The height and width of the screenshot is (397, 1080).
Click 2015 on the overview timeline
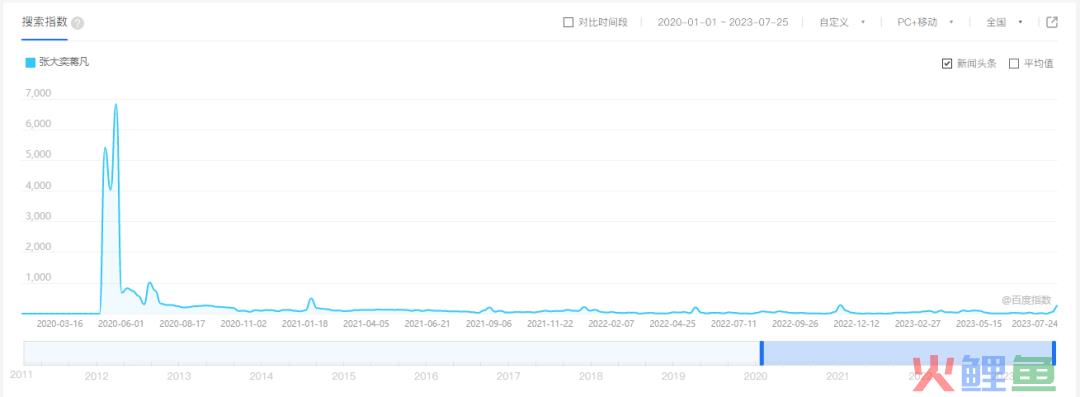point(344,376)
